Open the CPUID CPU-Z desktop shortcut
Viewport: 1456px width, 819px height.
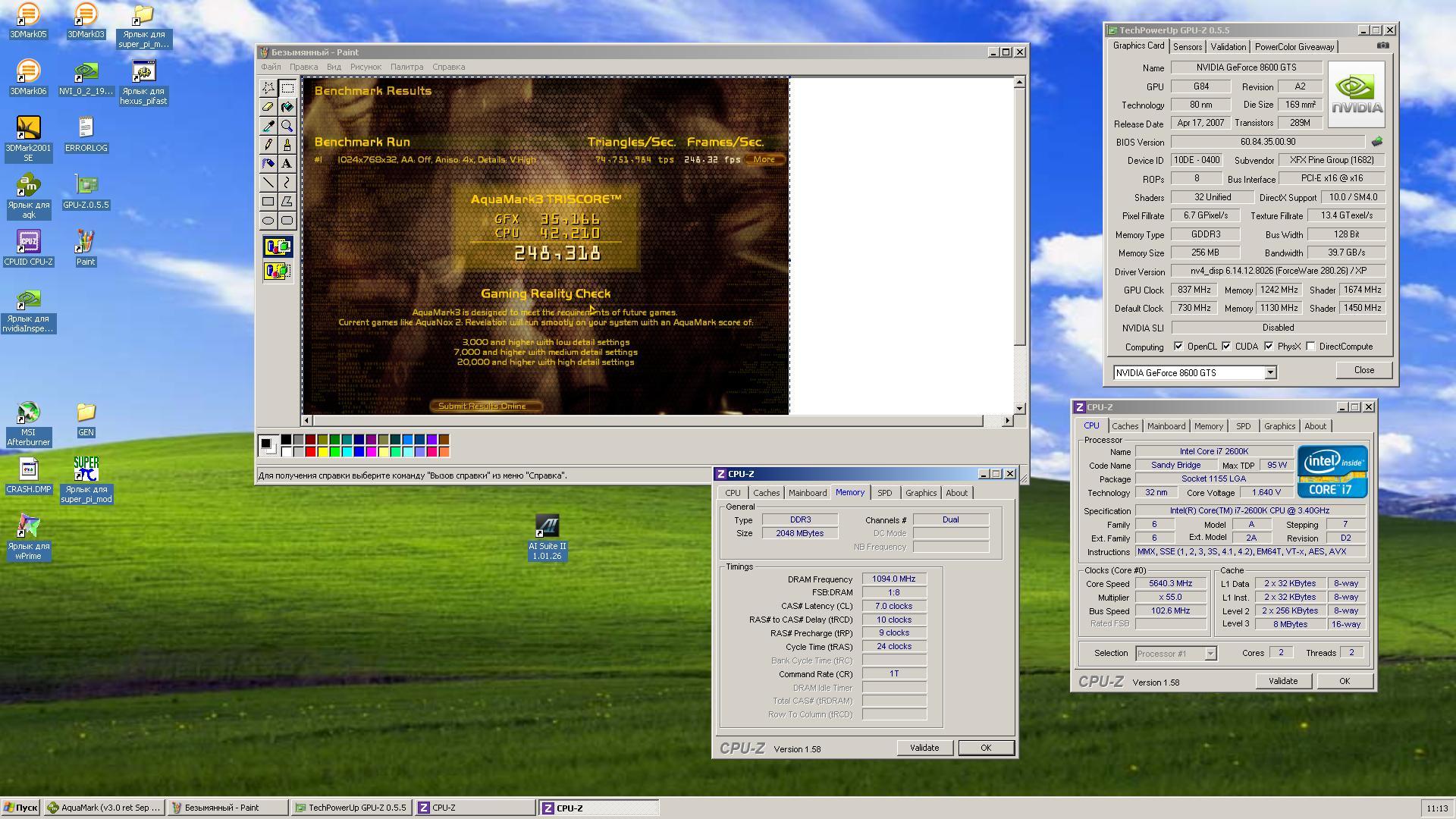28,249
